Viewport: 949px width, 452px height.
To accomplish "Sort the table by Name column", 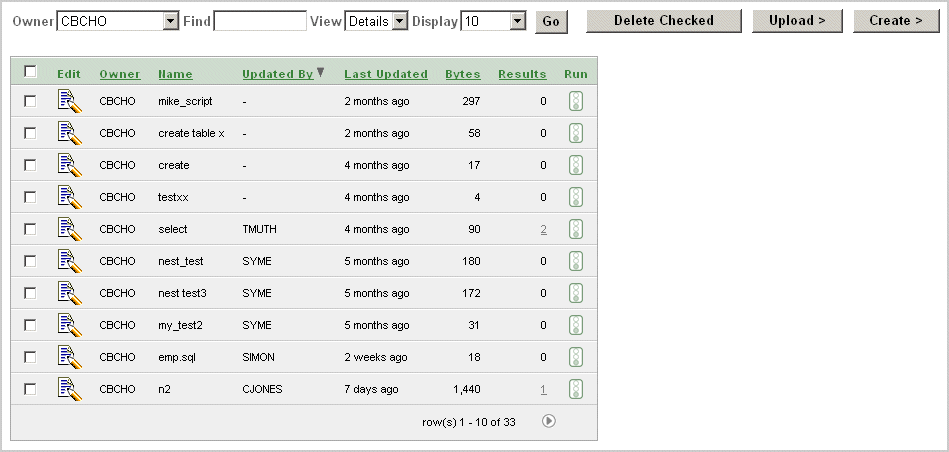I will tap(175, 74).
